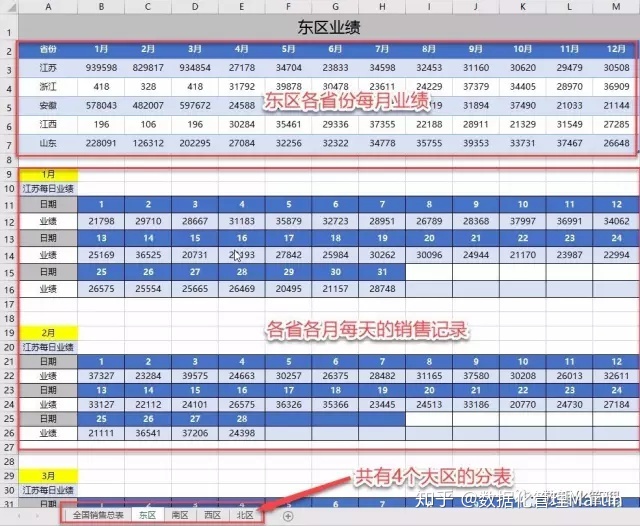Select row 8 header number

[x=9, y=160]
